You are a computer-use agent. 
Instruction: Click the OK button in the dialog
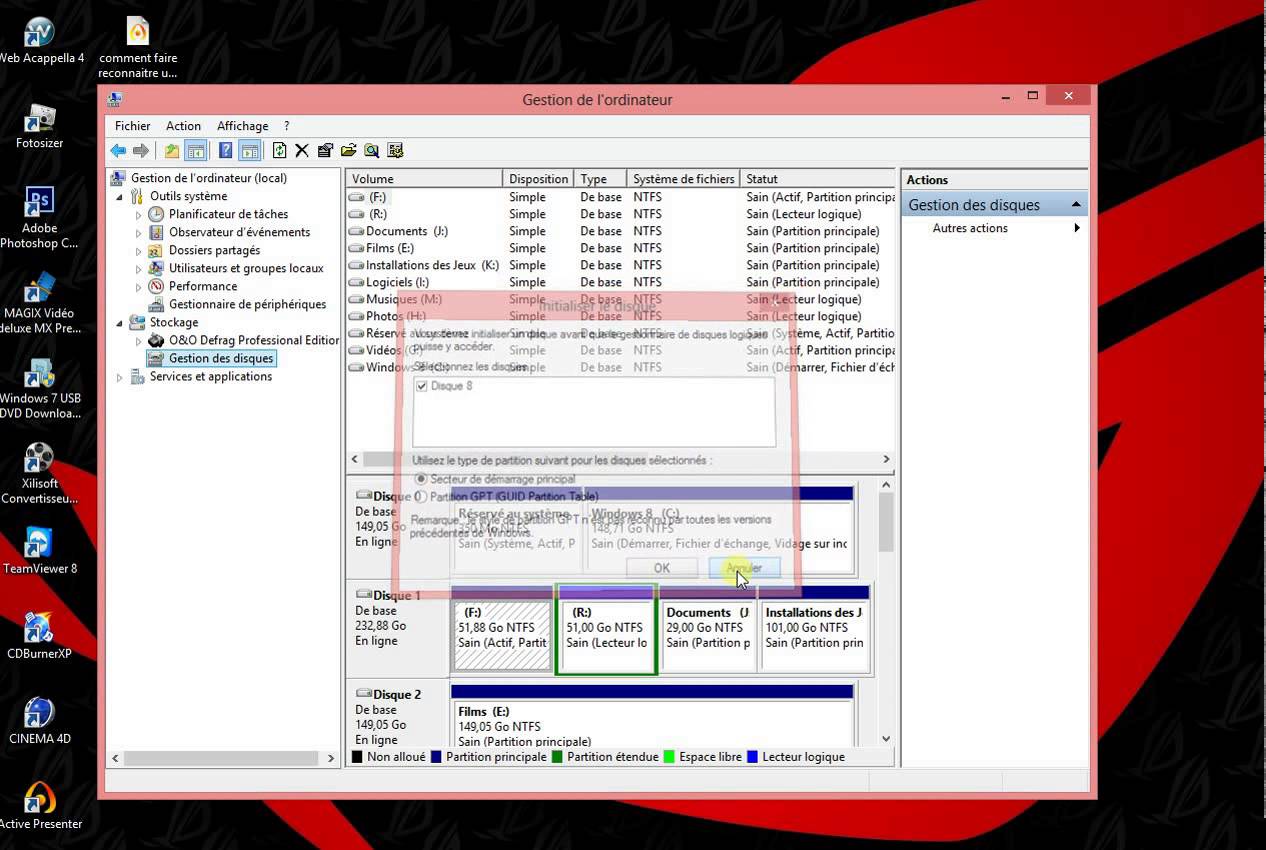click(660, 567)
